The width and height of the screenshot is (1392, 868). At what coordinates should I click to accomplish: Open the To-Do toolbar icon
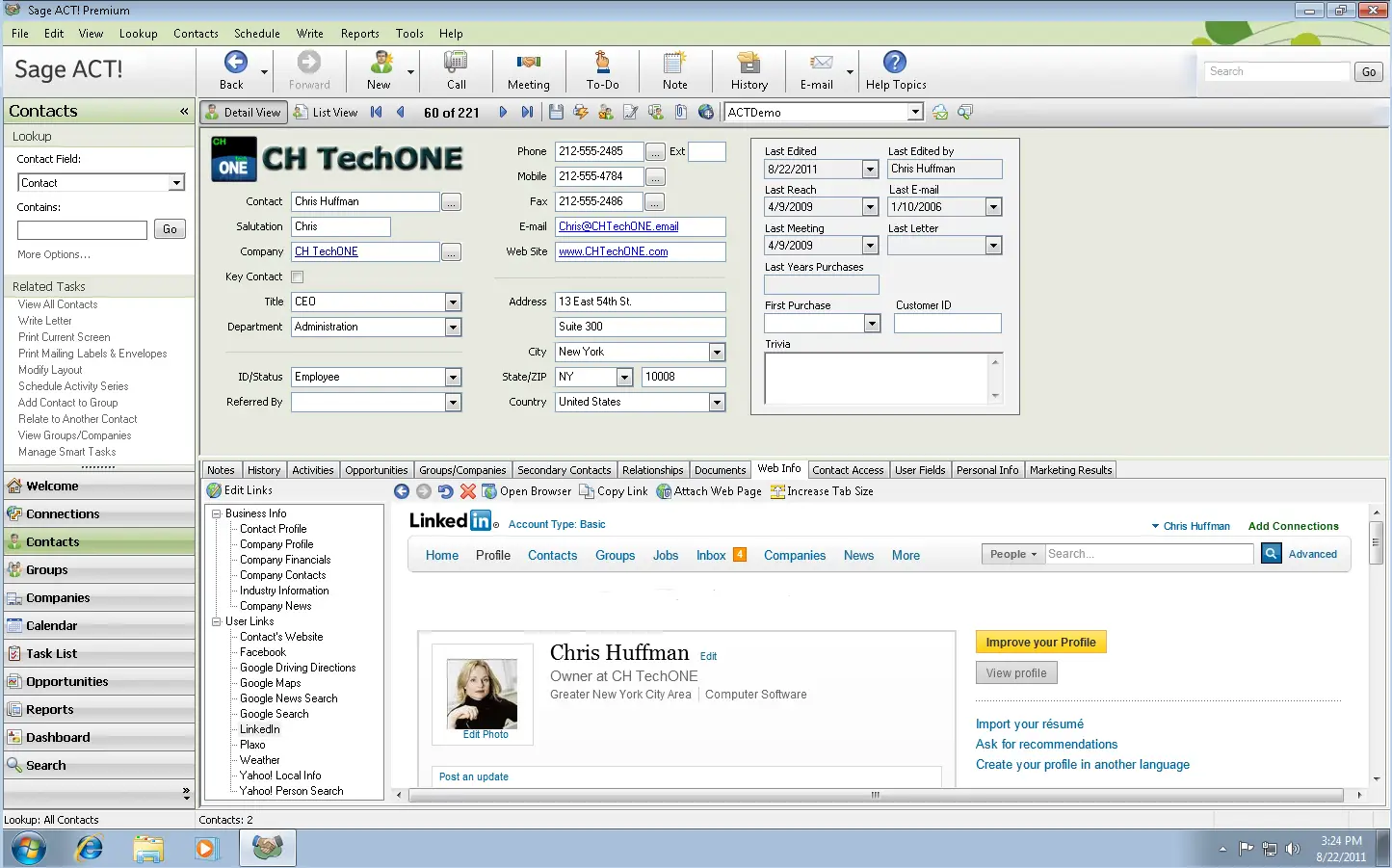click(602, 70)
